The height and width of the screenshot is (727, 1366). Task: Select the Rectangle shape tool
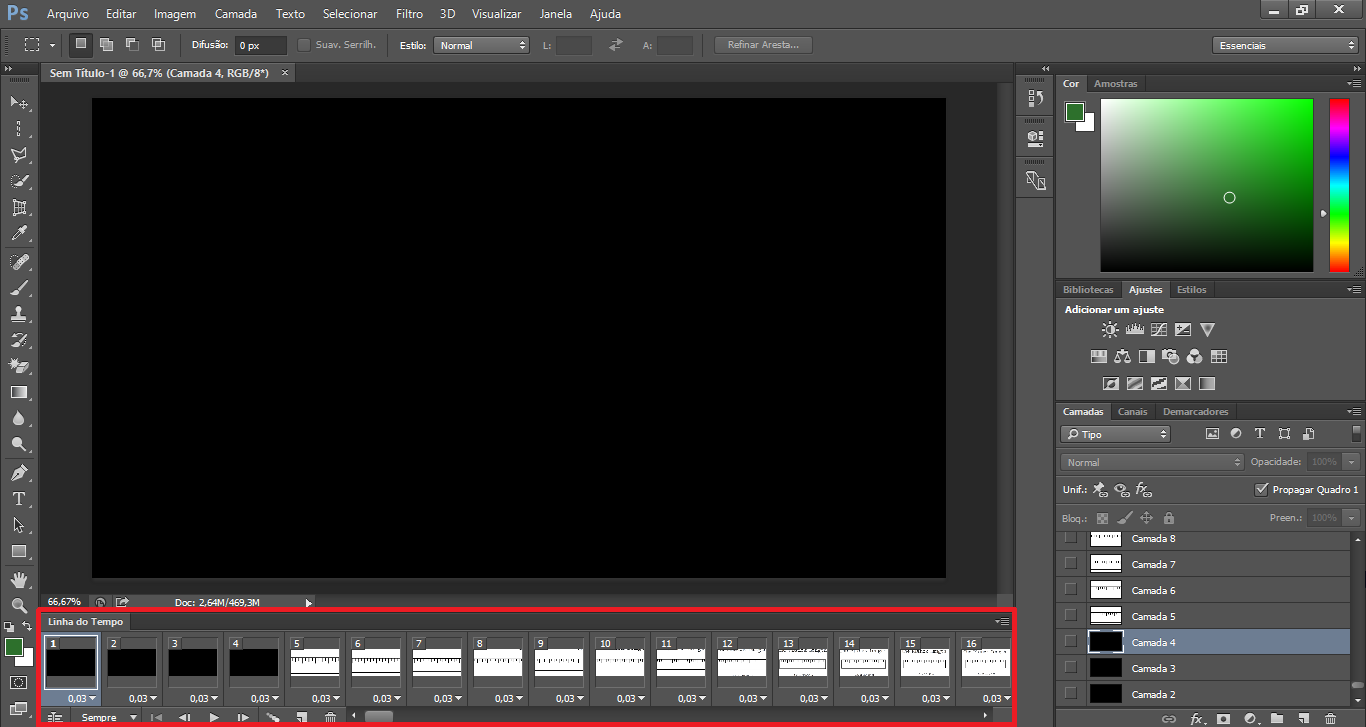pos(19,551)
